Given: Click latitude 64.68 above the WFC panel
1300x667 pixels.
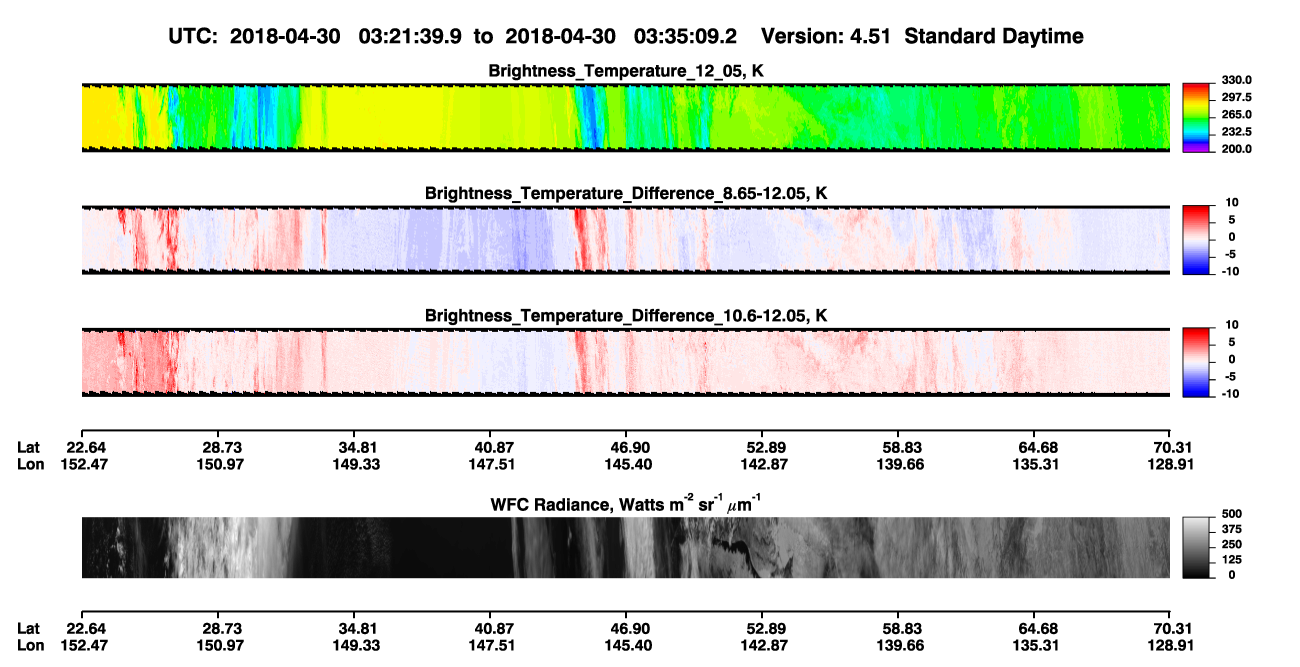Looking at the screenshot, I should click(x=1039, y=448).
